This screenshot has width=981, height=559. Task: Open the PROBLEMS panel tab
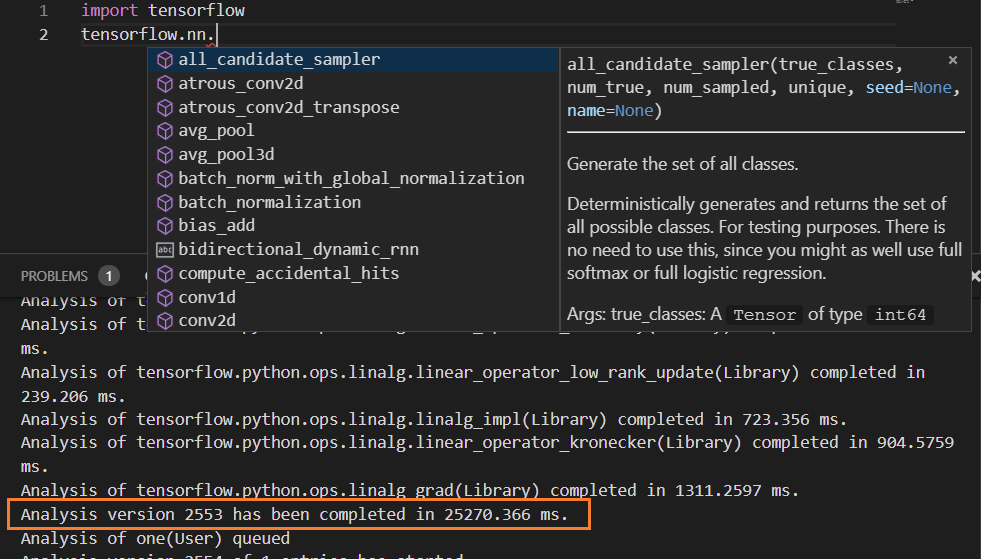pyautogui.click(x=54, y=276)
